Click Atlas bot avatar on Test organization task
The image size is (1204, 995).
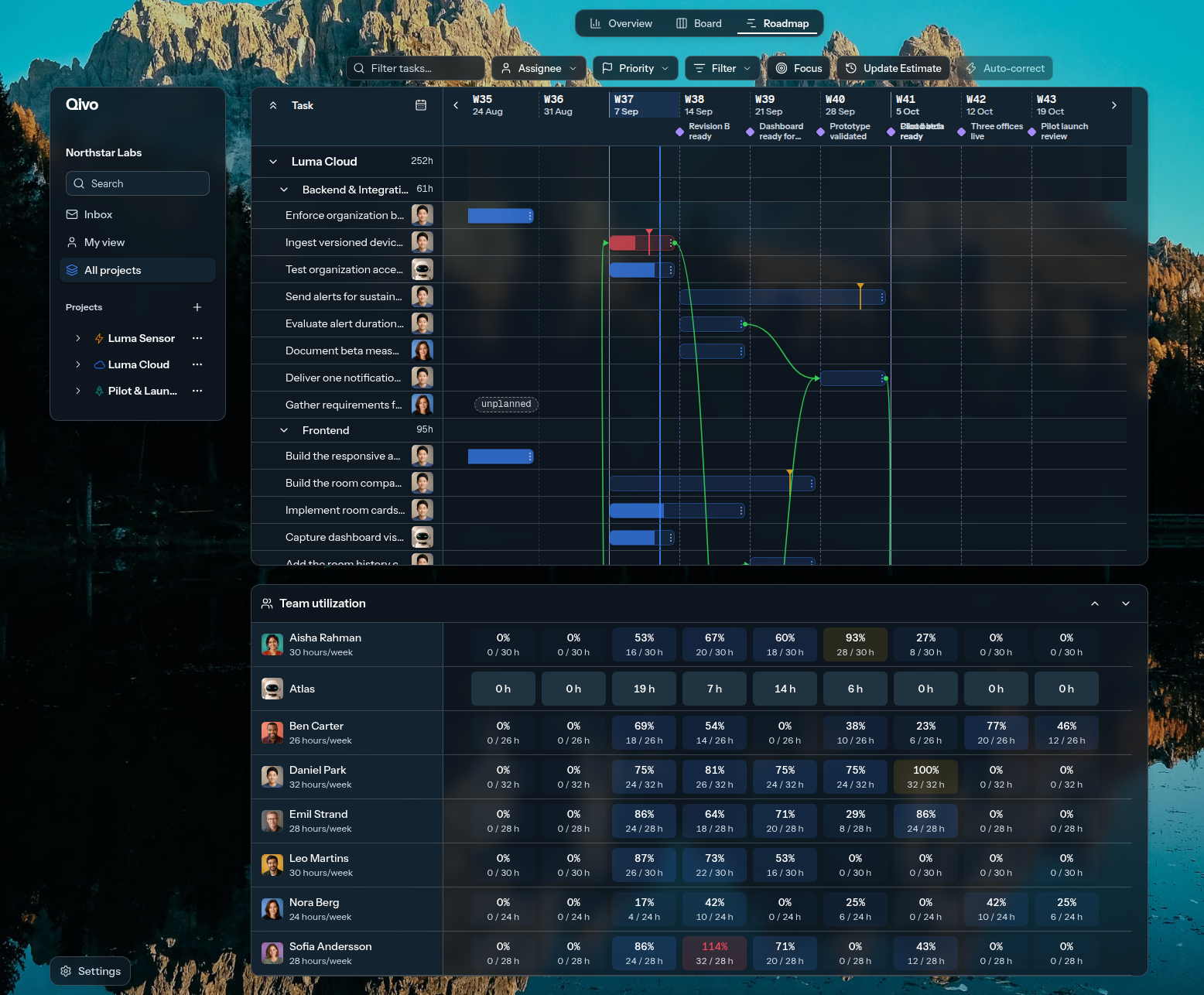point(422,269)
